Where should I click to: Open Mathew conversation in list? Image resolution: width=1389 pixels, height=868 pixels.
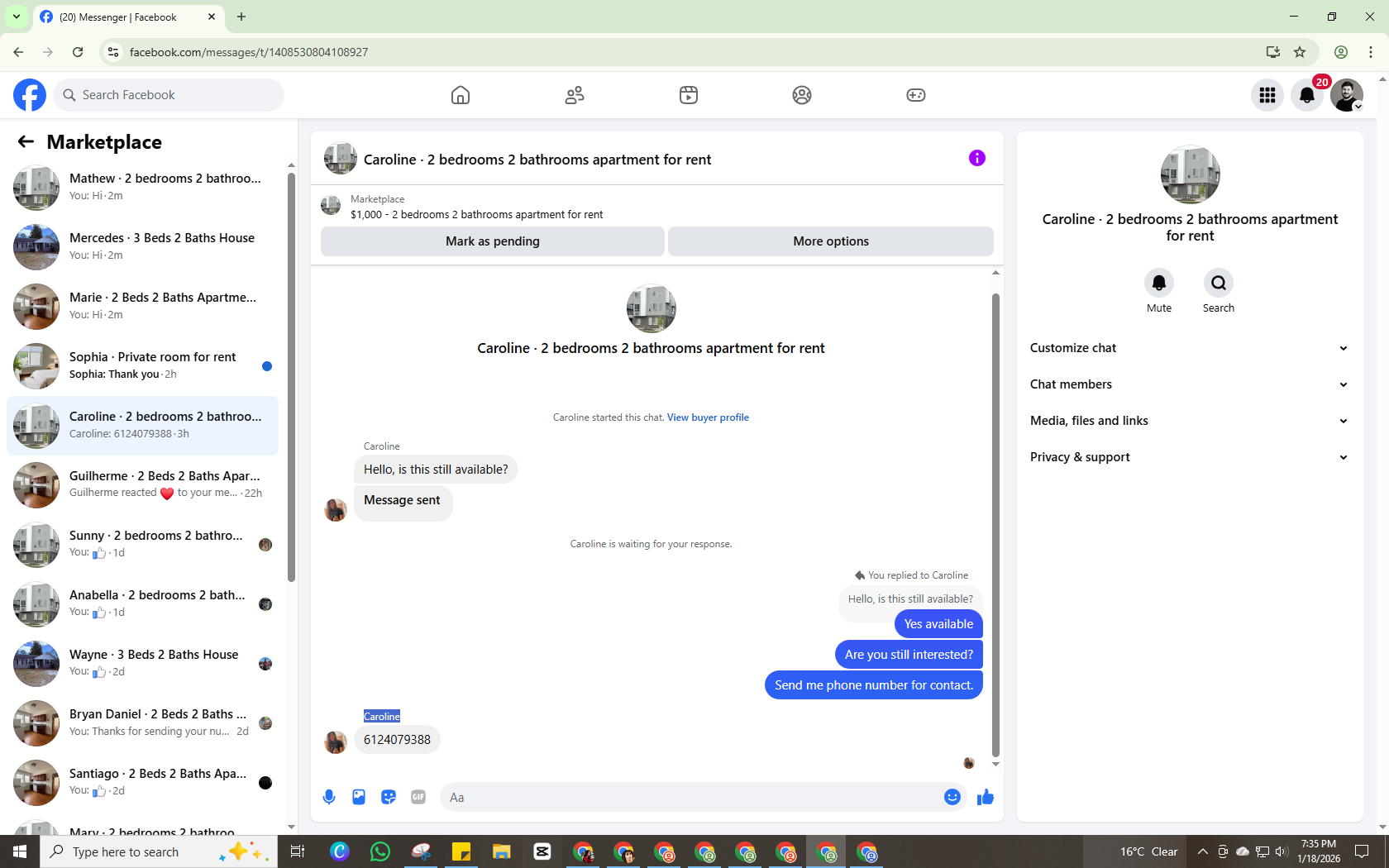pos(142,188)
